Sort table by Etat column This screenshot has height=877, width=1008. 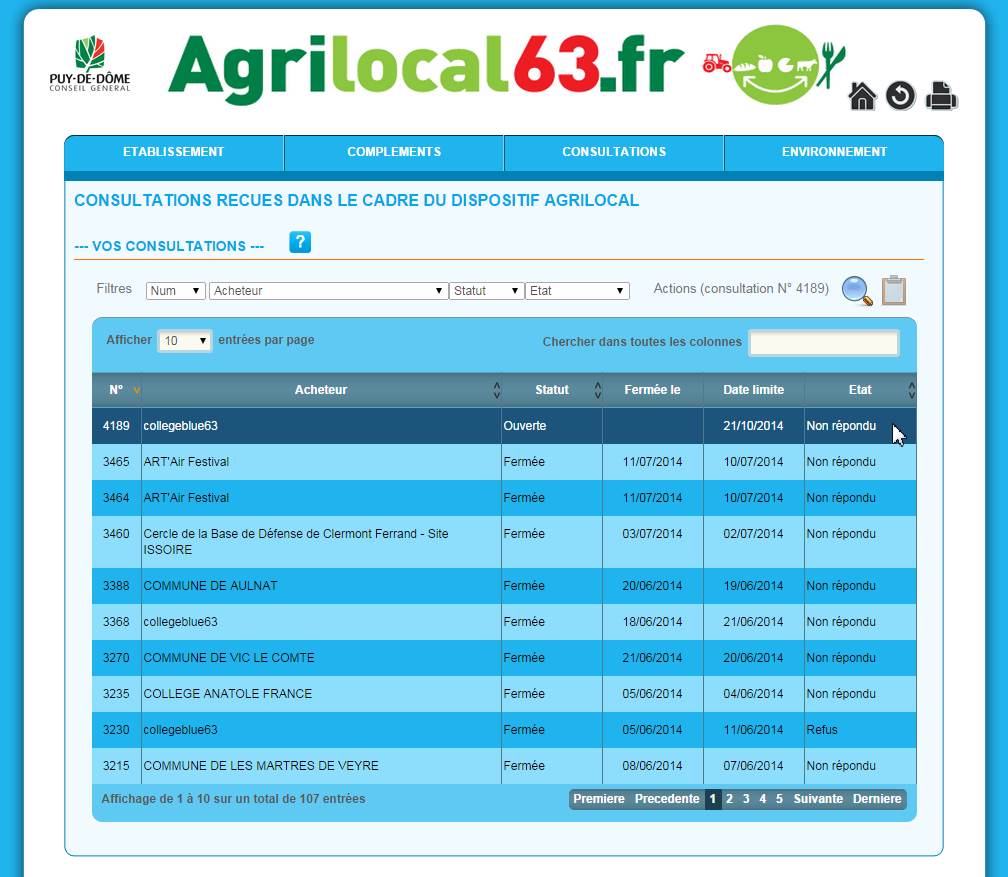(x=860, y=390)
